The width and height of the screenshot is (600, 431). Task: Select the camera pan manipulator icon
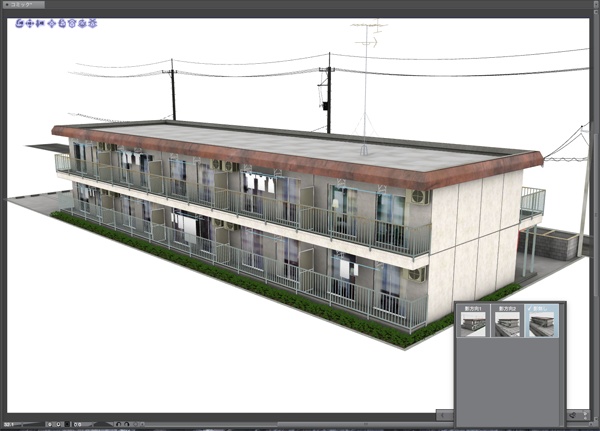(x=30, y=24)
